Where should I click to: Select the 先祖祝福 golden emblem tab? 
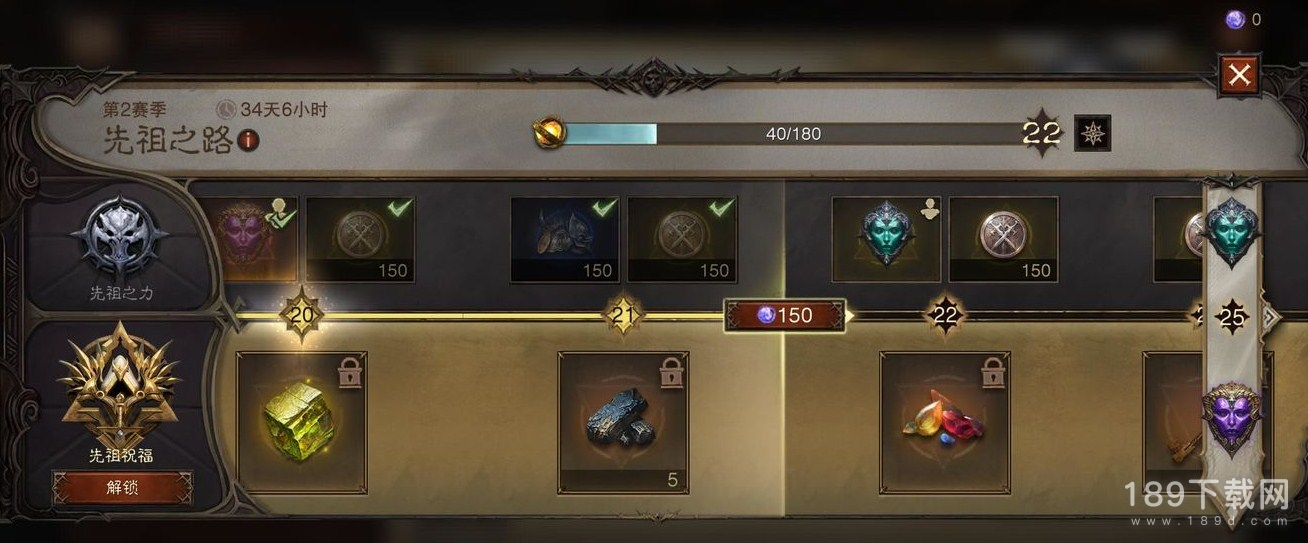click(x=119, y=393)
